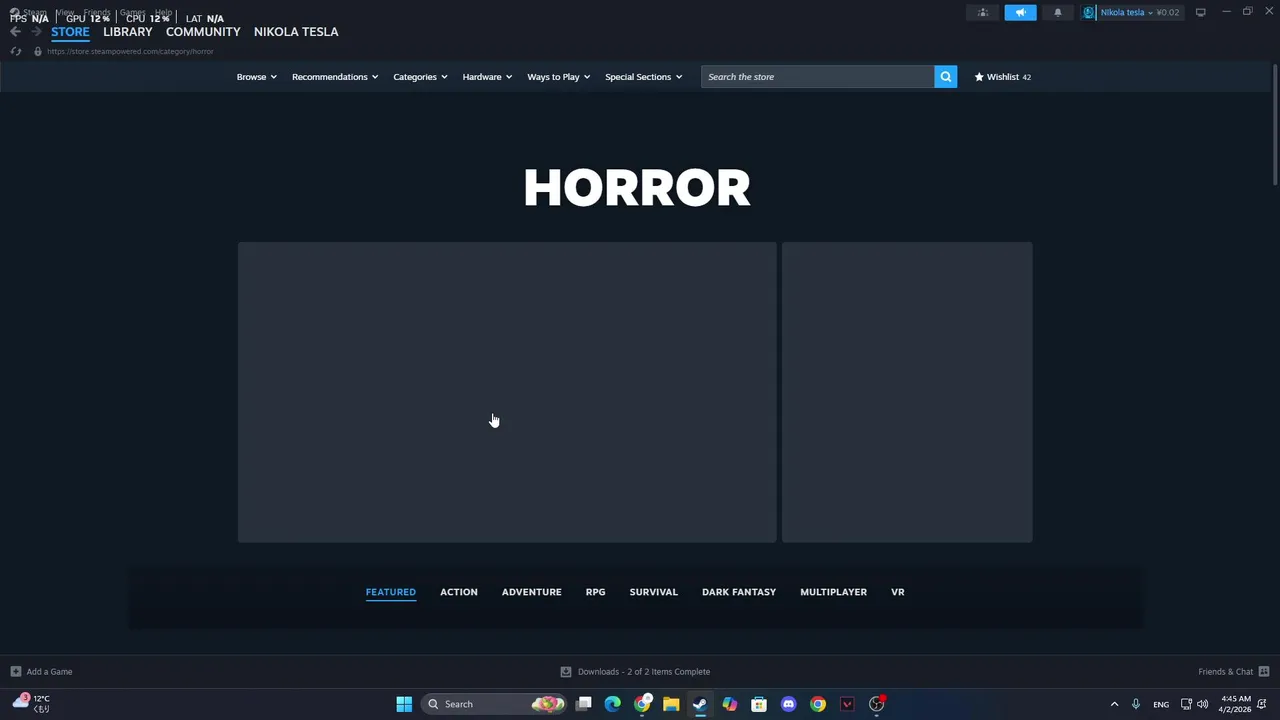Click the store URL address text
The image size is (1280, 720).
(130, 51)
